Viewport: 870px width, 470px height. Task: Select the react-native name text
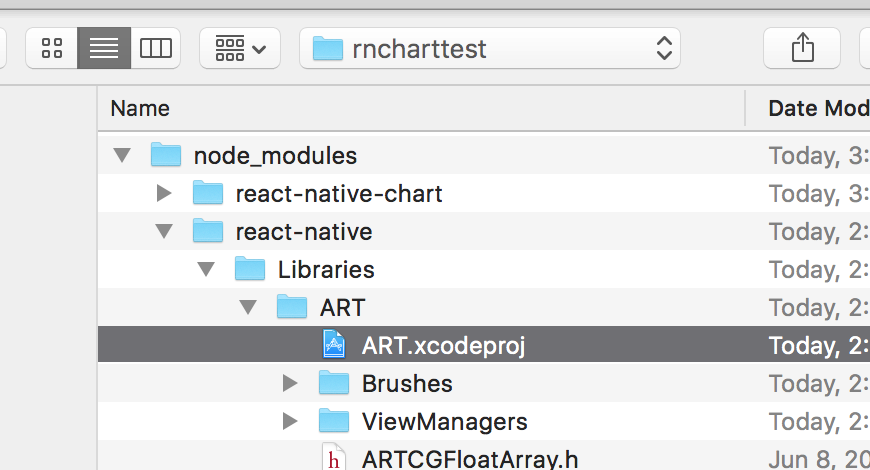[304, 232]
